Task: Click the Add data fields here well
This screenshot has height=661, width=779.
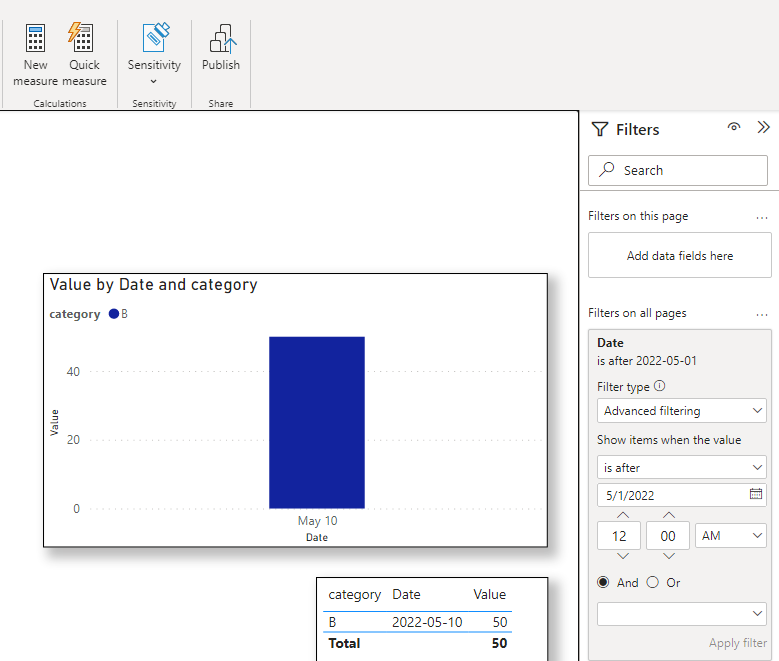Action: pyautogui.click(x=680, y=255)
